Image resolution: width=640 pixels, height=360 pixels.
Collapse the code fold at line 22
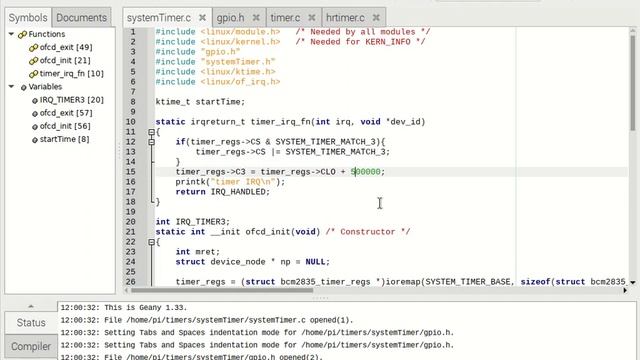tap(151, 242)
